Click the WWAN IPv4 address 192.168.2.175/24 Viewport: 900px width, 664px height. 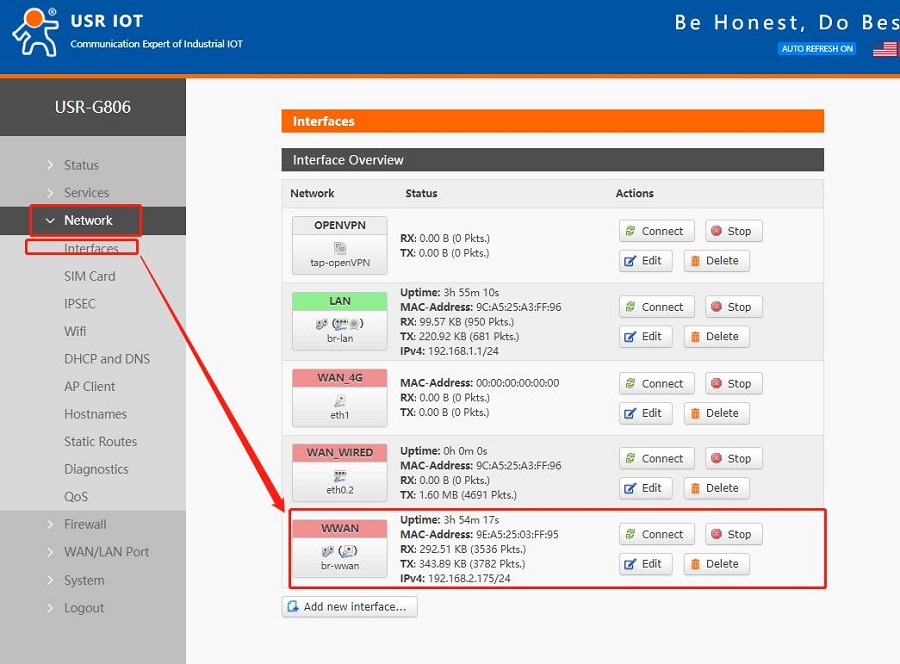[x=469, y=578]
